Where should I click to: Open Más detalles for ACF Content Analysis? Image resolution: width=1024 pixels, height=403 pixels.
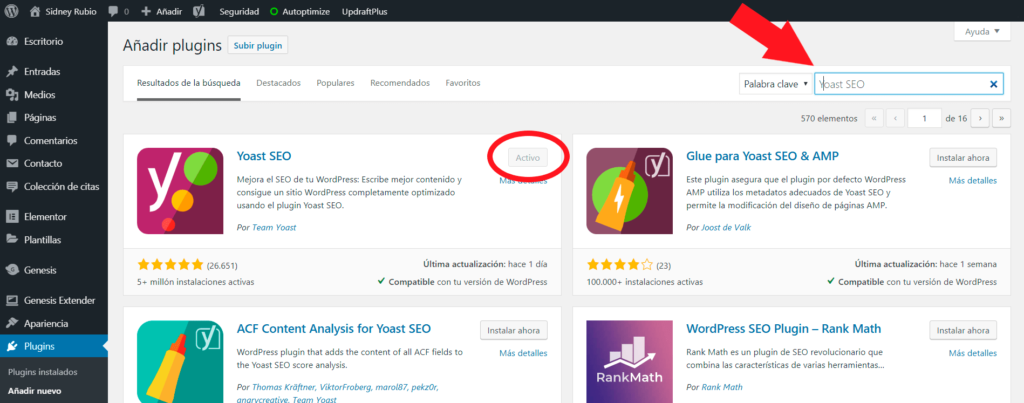[523, 353]
